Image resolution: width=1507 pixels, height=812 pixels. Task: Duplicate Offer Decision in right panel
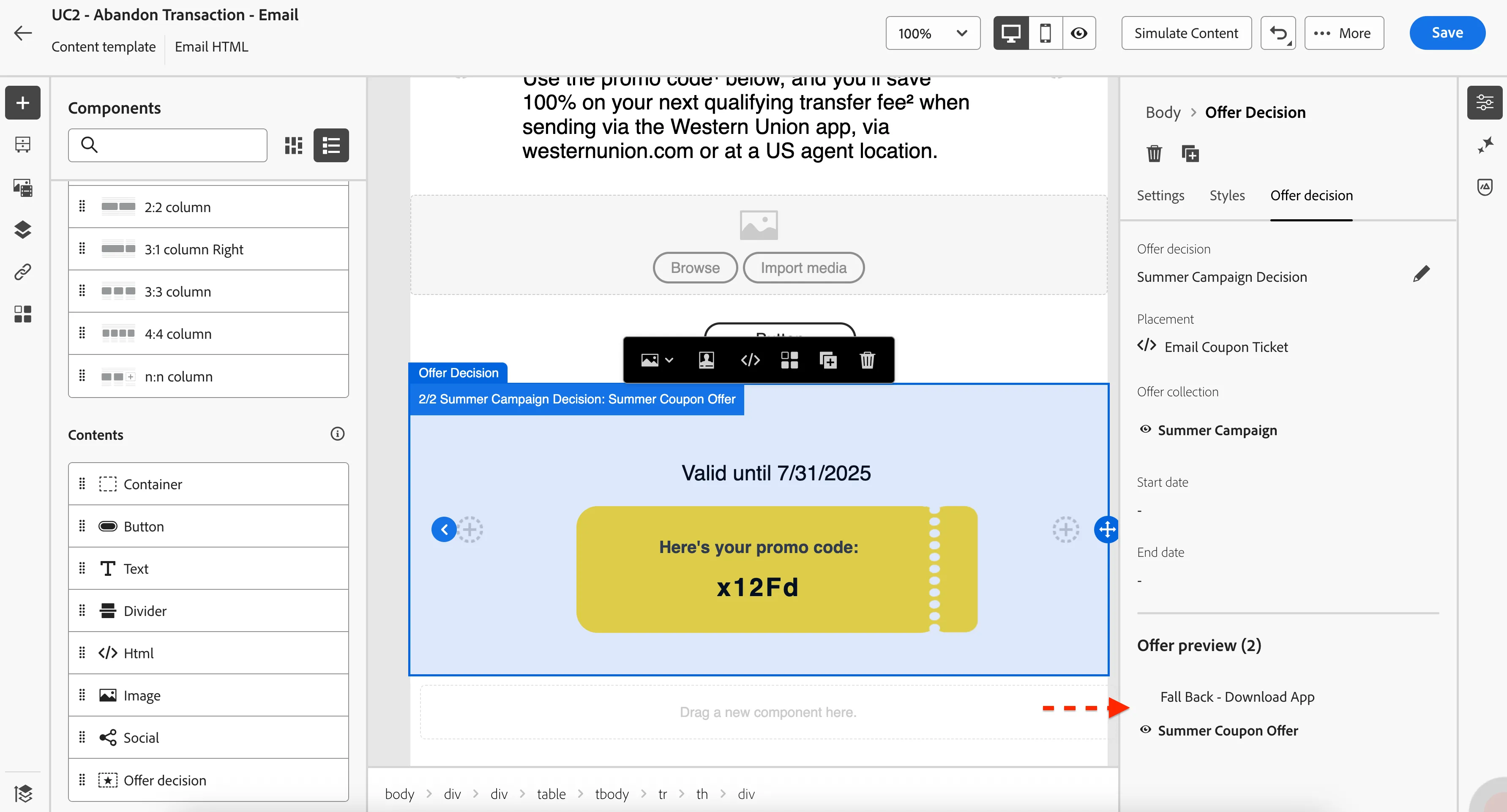[1190, 154]
